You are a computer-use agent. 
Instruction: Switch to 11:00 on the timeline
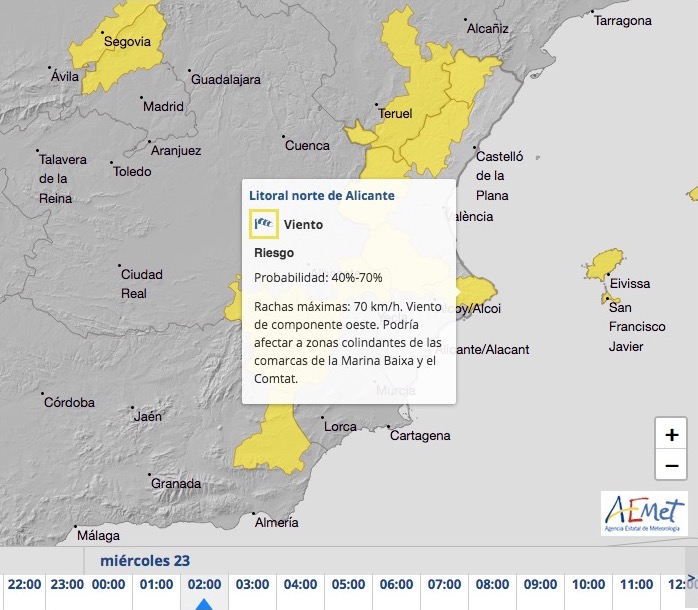[x=636, y=584]
